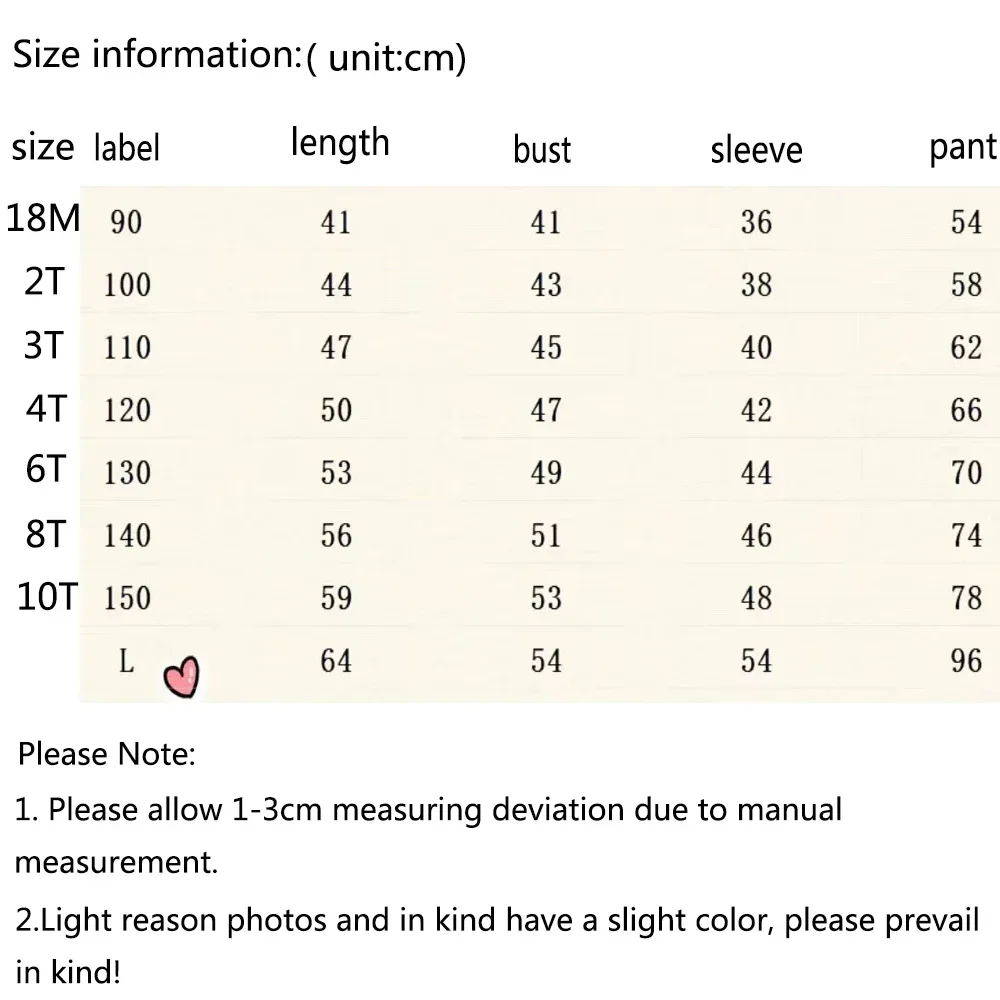Select the 18M size label
This screenshot has width=1000, height=1000.
[43, 218]
